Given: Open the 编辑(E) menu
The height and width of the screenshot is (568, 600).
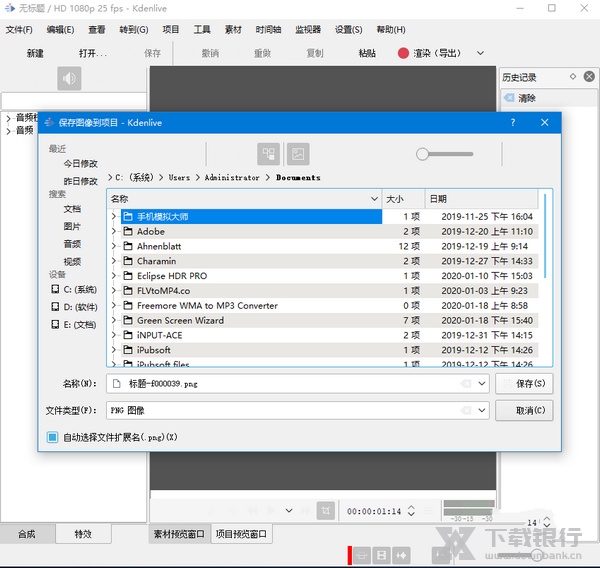Looking at the screenshot, I should coord(60,29).
